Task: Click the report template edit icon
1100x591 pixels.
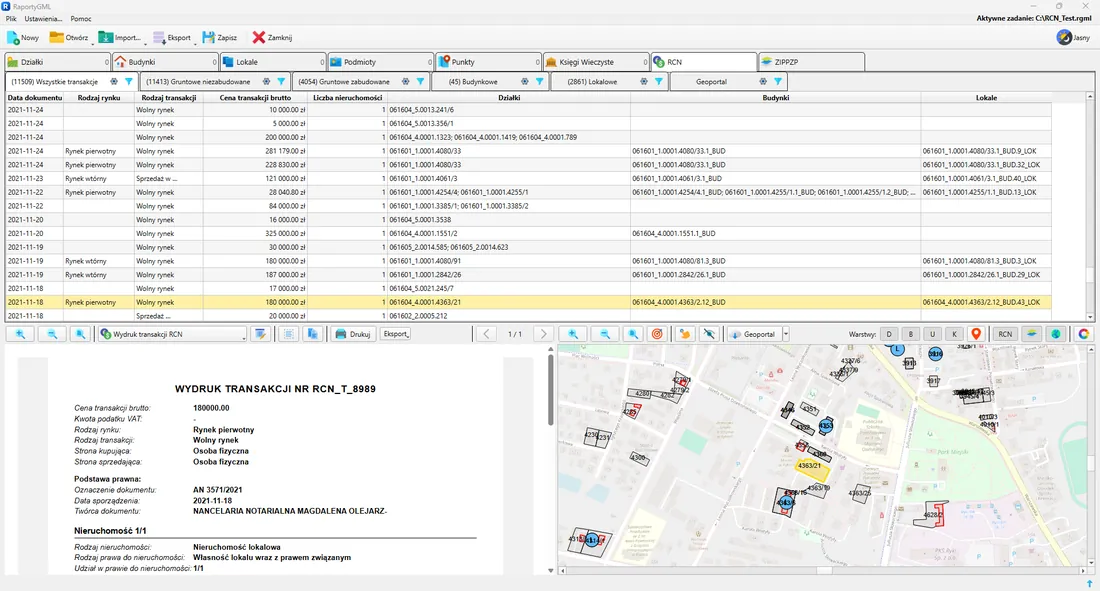Action: pyautogui.click(x=260, y=334)
